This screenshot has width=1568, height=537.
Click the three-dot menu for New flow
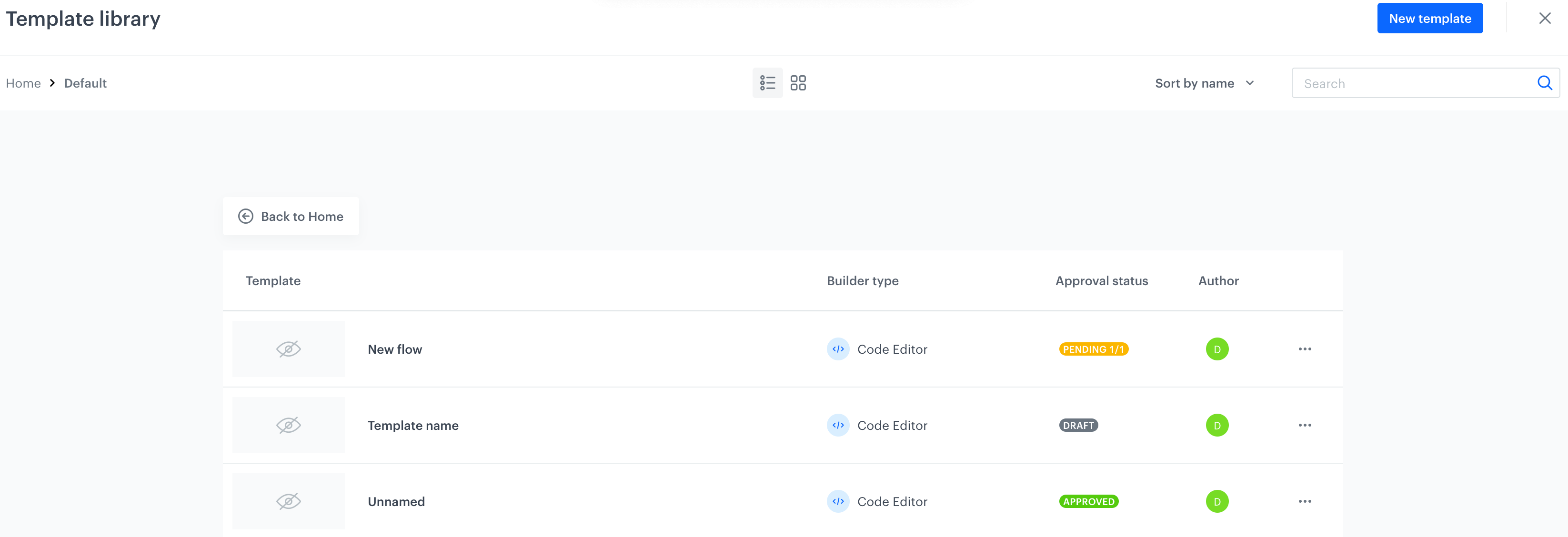pyautogui.click(x=1305, y=349)
